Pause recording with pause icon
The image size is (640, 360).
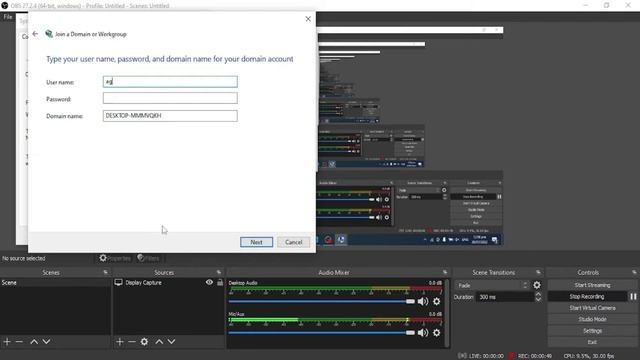(x=633, y=297)
